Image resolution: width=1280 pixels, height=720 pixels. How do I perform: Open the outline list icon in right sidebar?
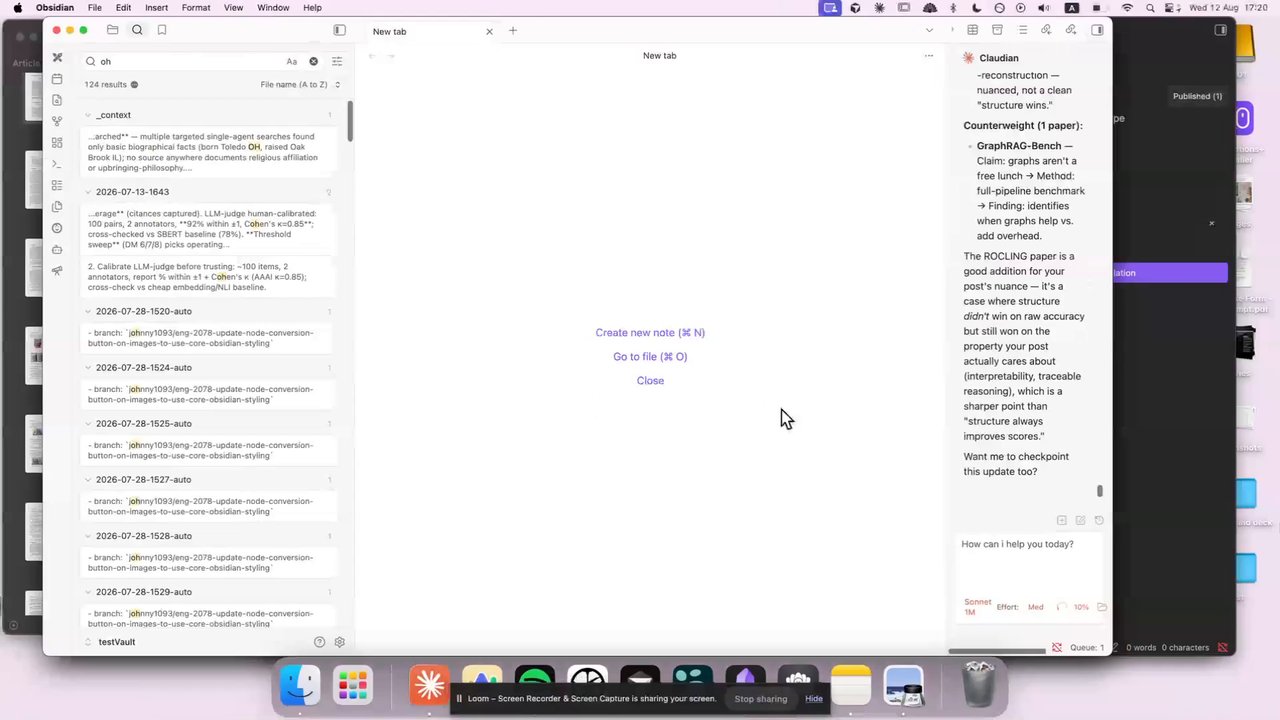[1022, 30]
